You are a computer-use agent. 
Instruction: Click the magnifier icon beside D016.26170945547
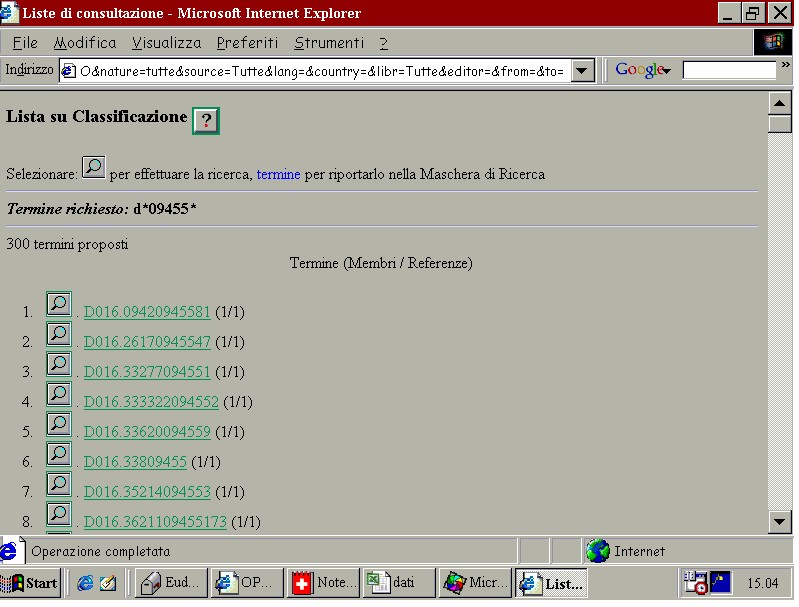[59, 334]
